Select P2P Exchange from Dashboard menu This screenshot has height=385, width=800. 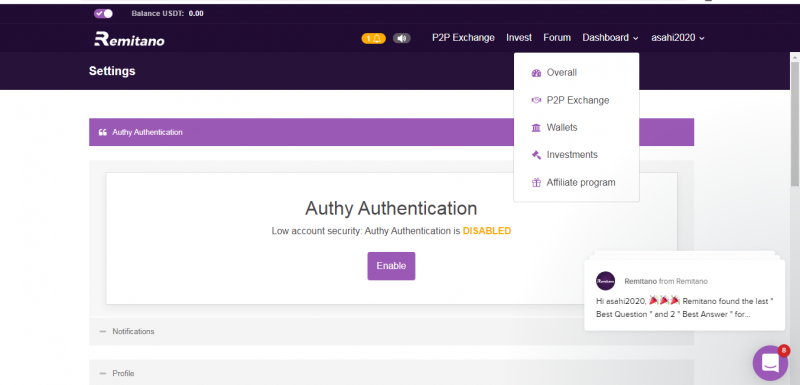pyautogui.click(x=577, y=100)
